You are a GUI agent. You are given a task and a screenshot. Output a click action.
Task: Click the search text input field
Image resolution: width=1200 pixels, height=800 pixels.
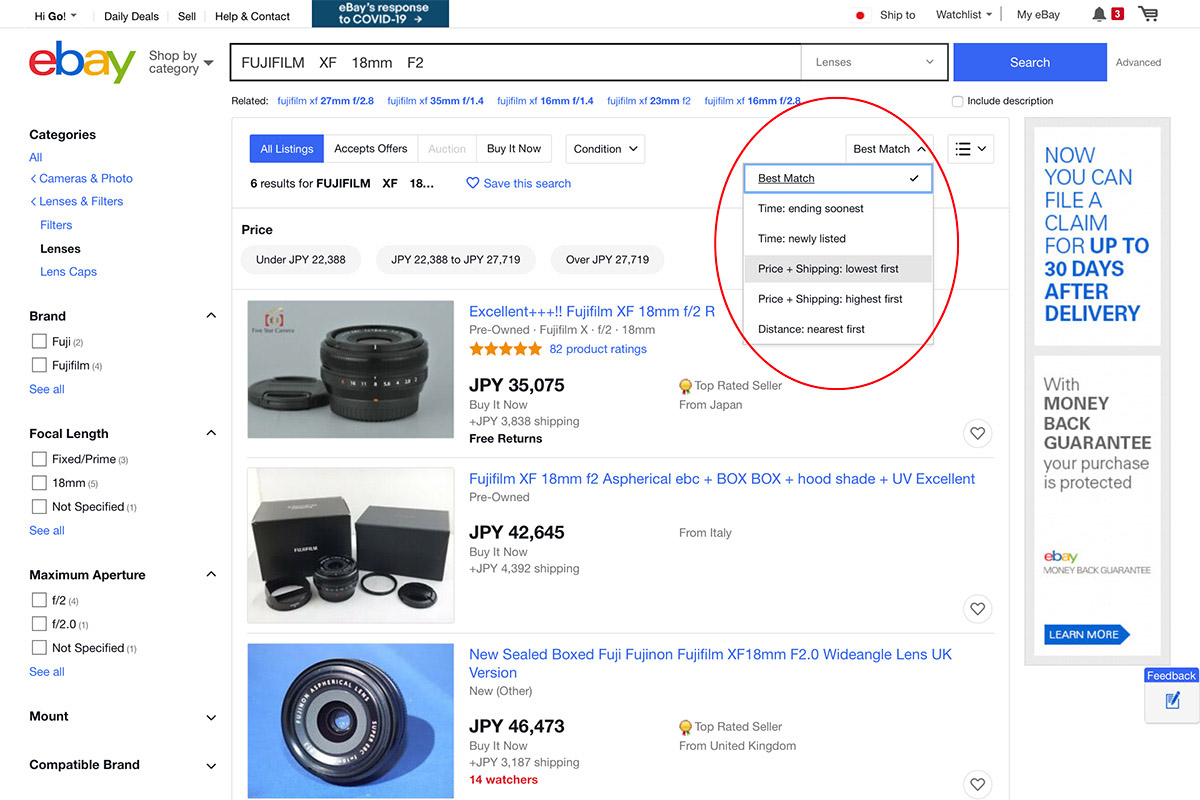(x=515, y=62)
